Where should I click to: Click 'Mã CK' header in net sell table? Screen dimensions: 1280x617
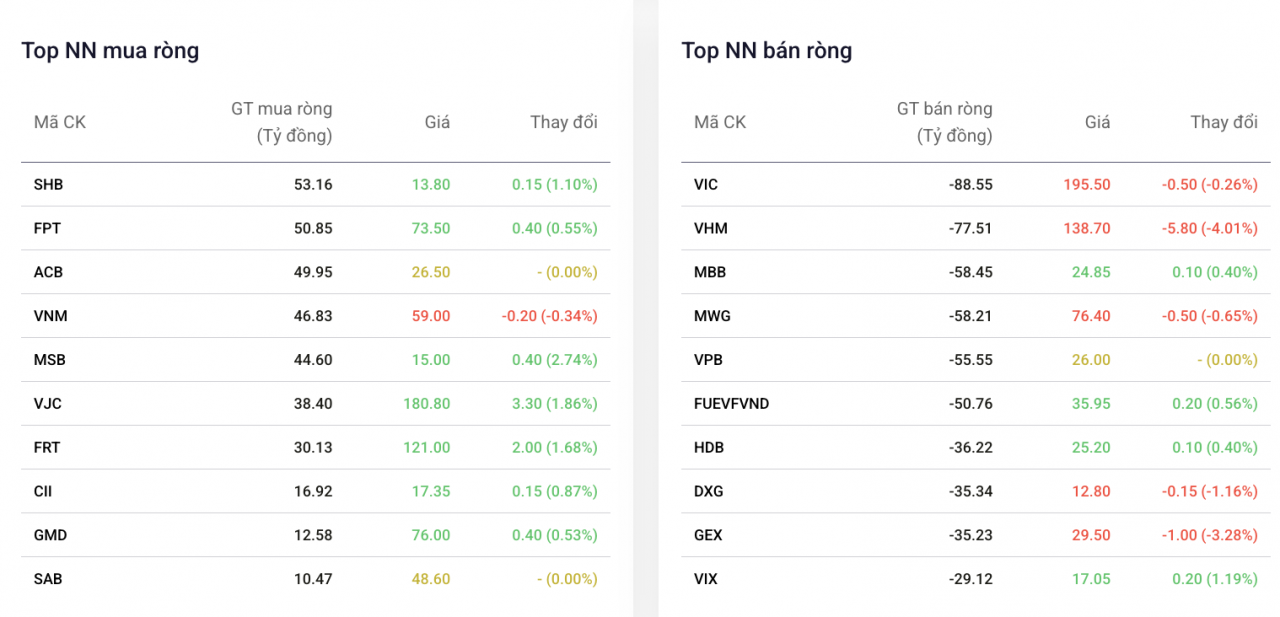point(720,122)
